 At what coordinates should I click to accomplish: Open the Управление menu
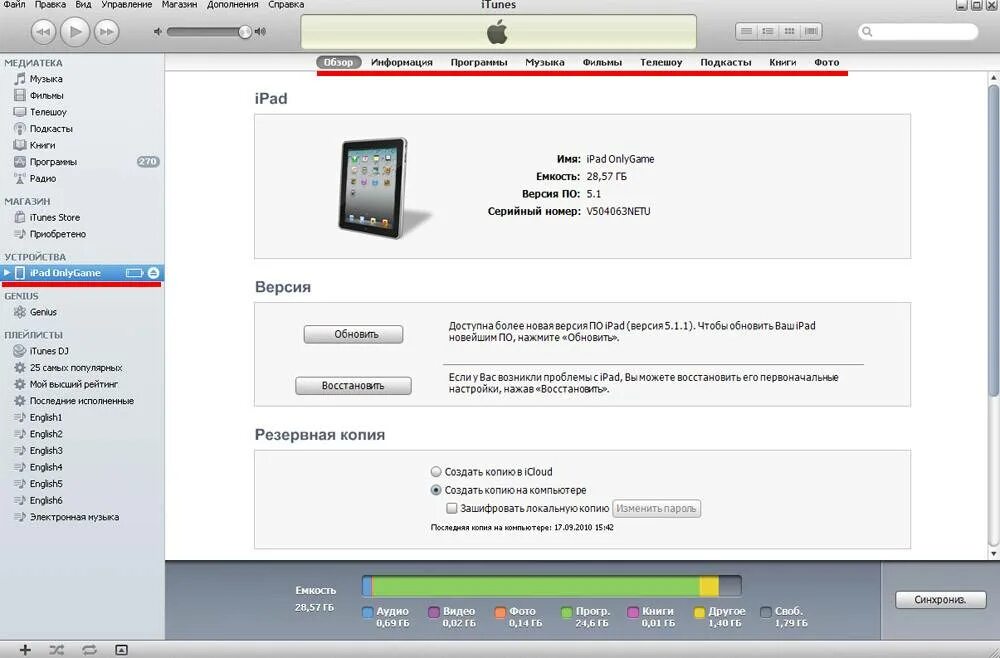point(126,4)
